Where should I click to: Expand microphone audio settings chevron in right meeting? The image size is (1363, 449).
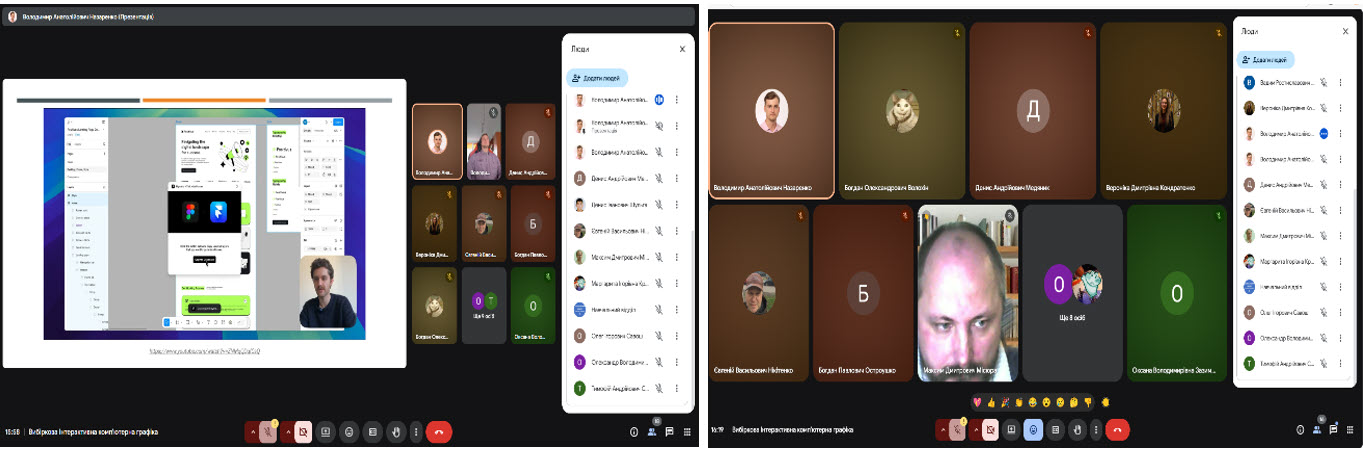coord(942,429)
